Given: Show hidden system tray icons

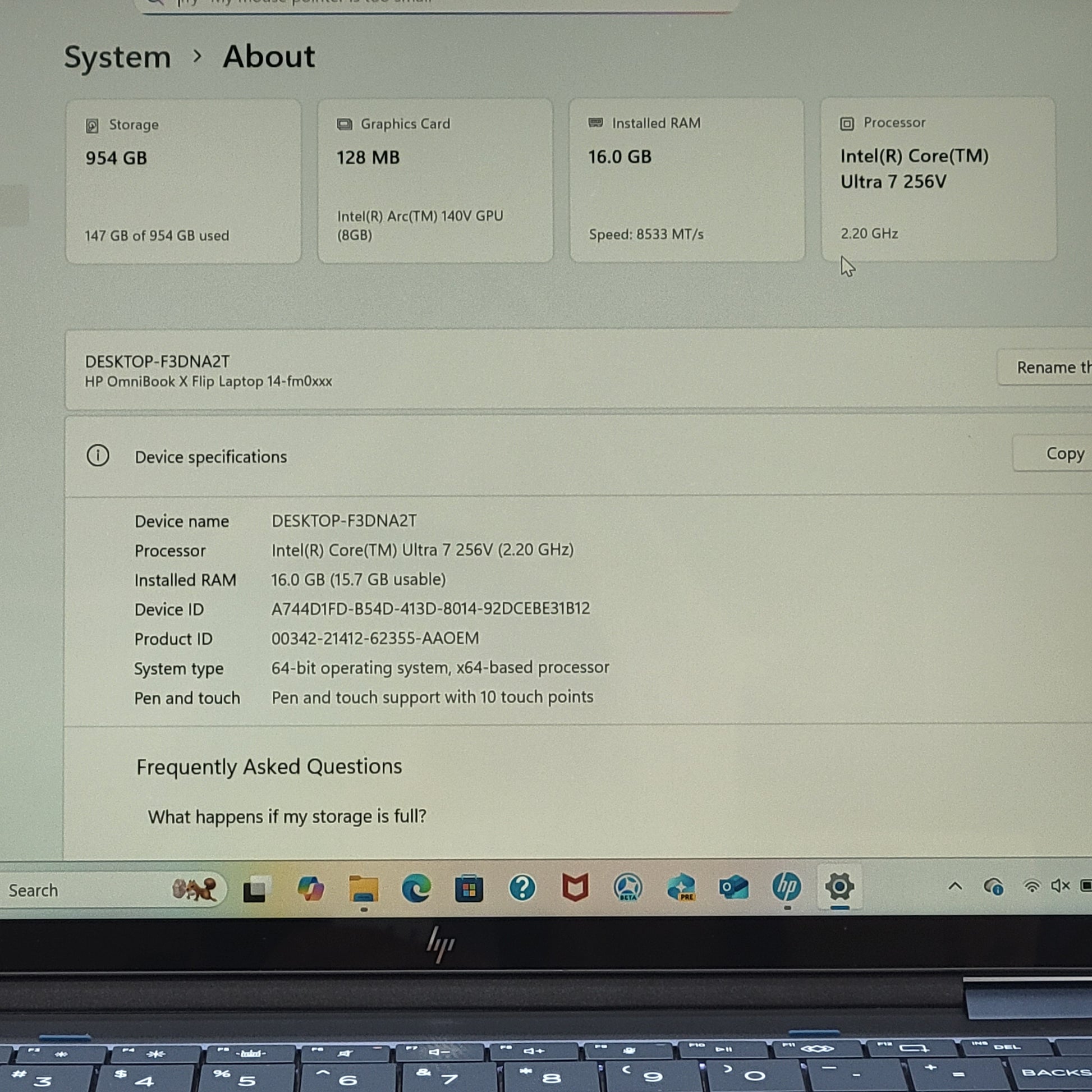Looking at the screenshot, I should 955,886.
